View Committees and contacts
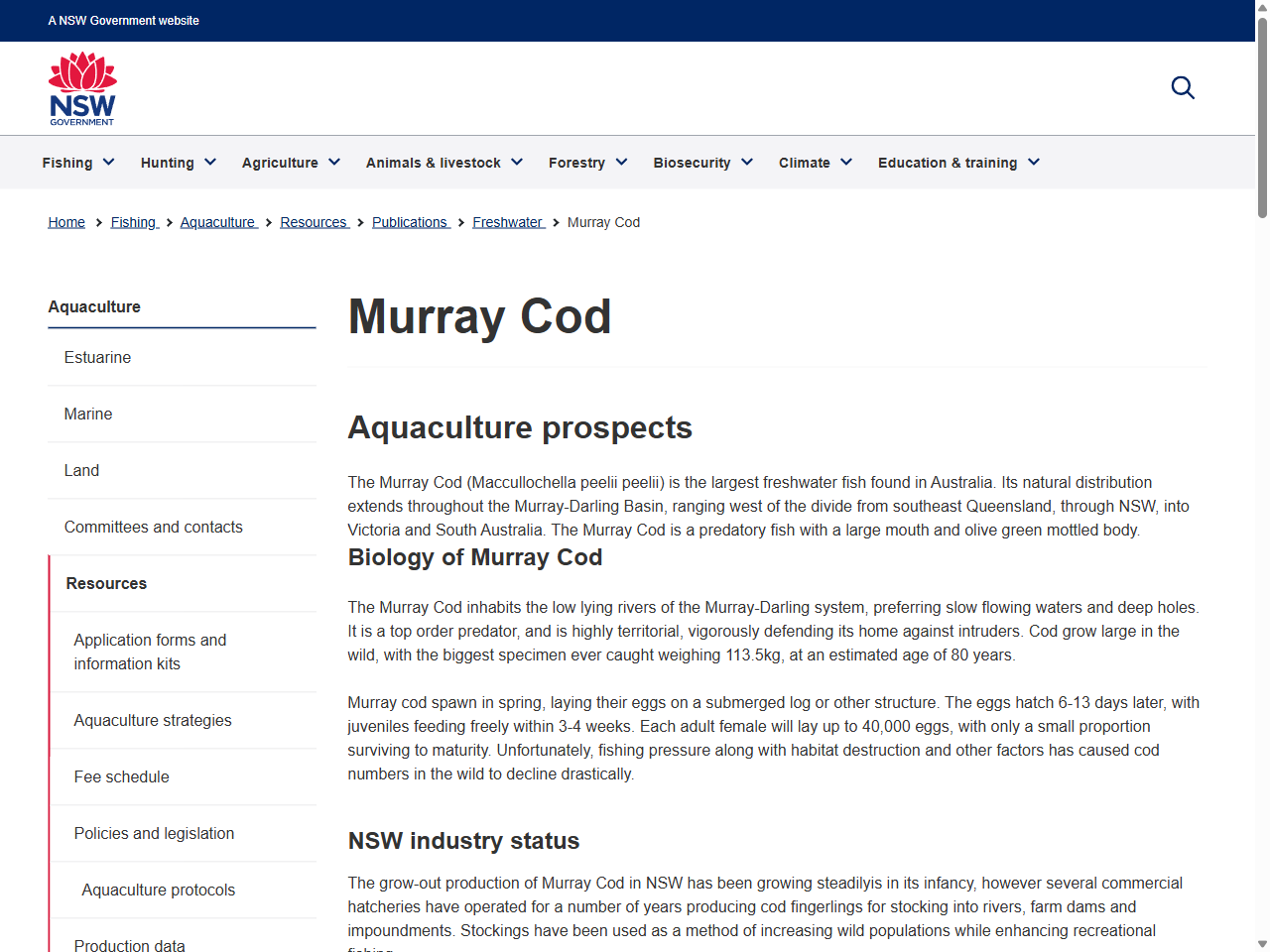 tap(153, 527)
